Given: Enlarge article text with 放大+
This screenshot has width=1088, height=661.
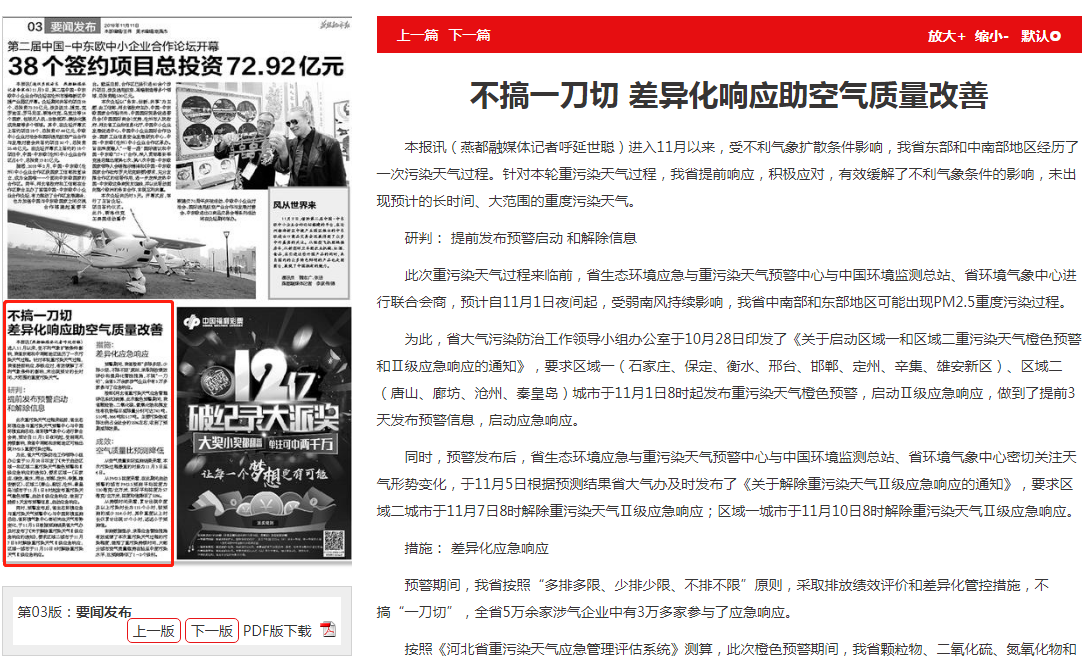Looking at the screenshot, I should point(946,35).
